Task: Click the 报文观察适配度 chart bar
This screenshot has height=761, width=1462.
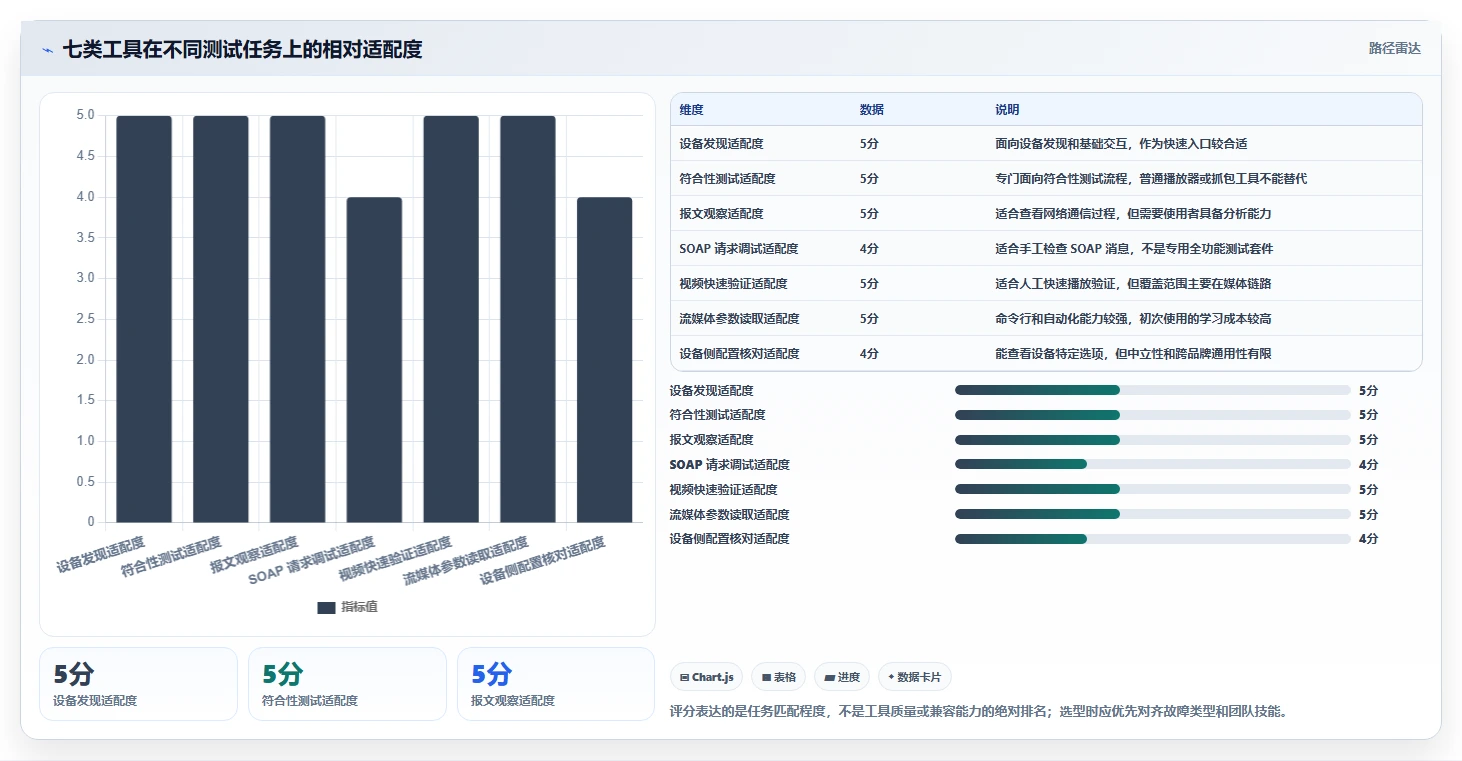Action: tap(297, 319)
